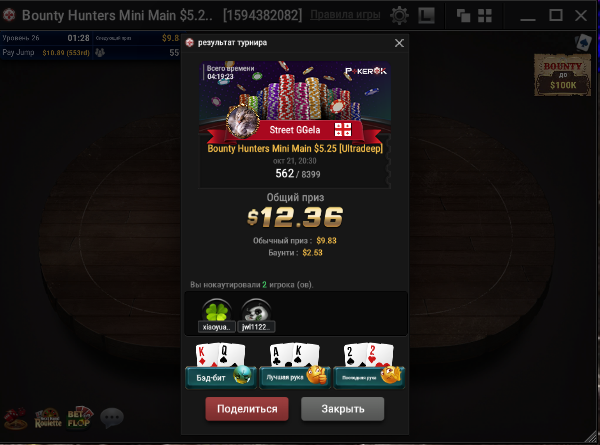Open the red dice casino icon
This screenshot has width=600, height=445.
[15, 418]
